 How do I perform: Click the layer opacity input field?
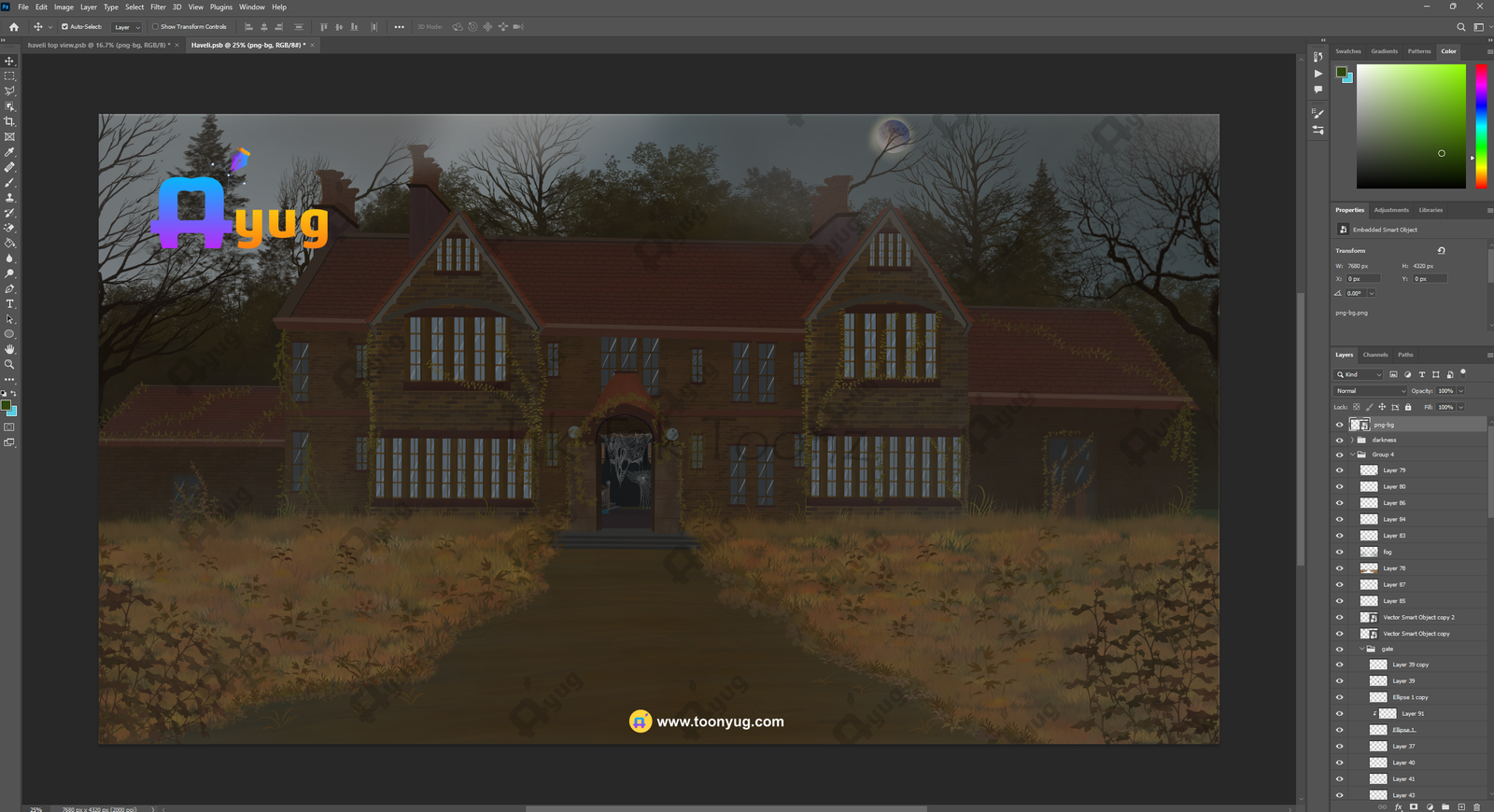(1445, 391)
